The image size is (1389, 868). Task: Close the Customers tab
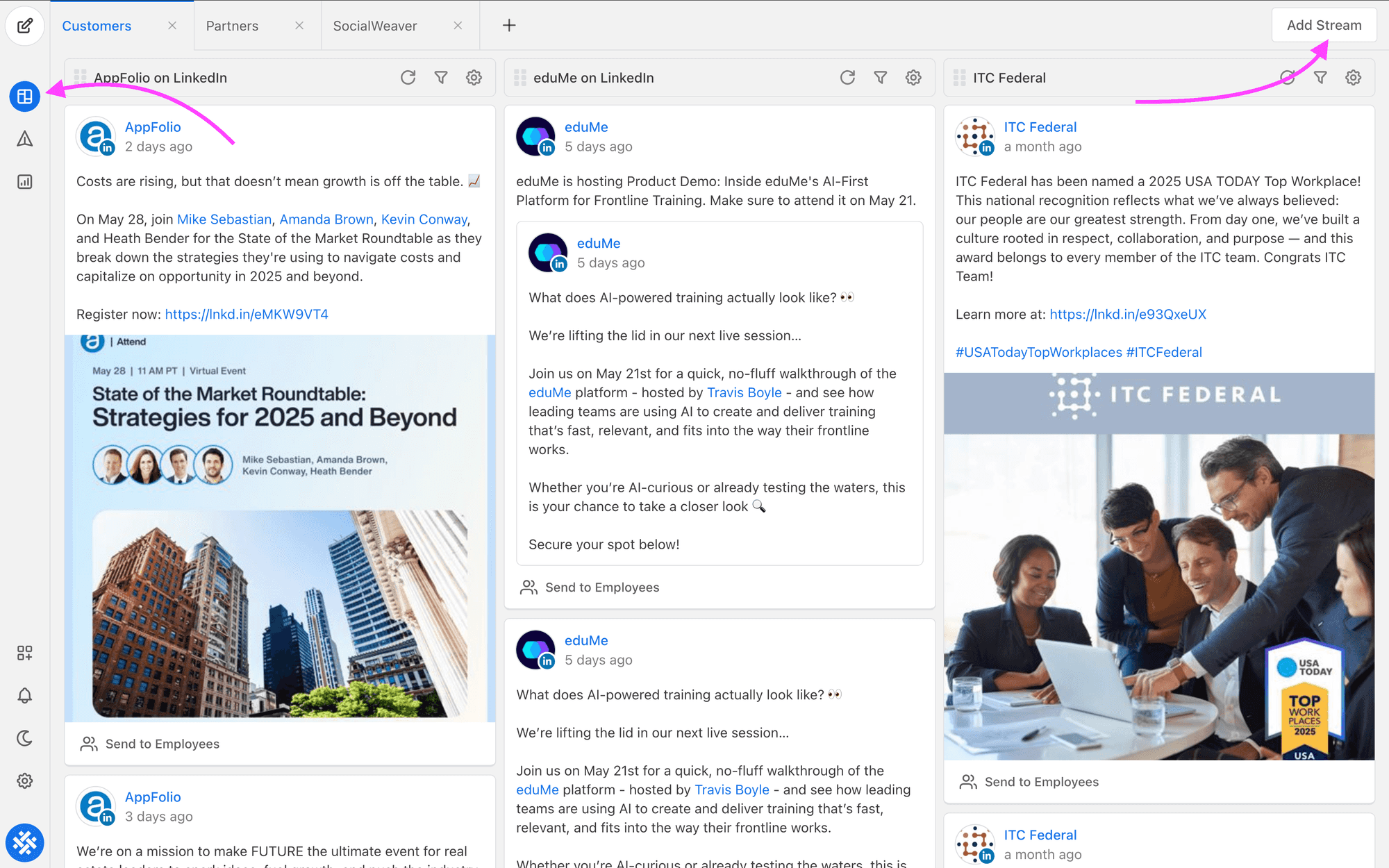click(172, 26)
